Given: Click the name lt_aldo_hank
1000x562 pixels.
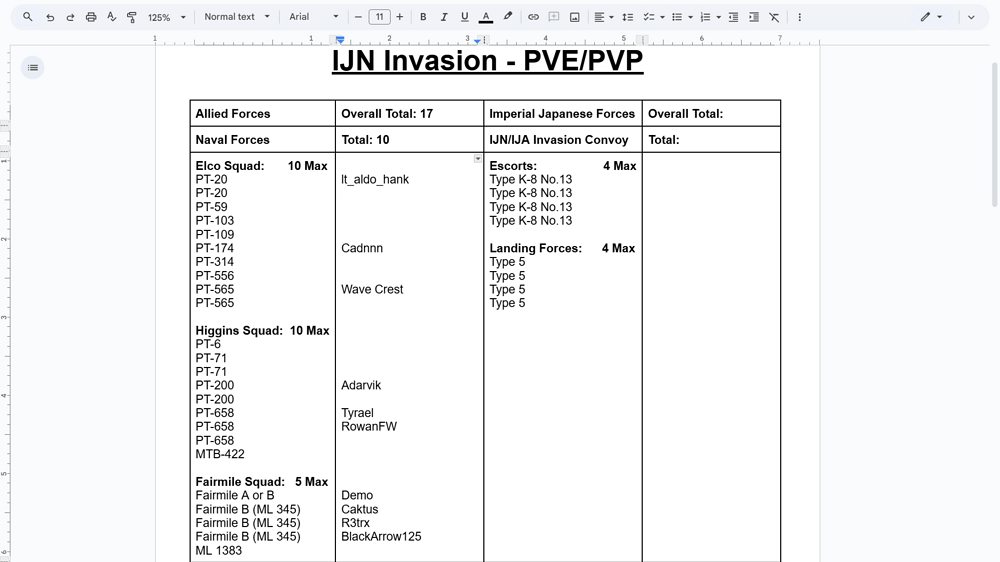Looking at the screenshot, I should click(375, 180).
